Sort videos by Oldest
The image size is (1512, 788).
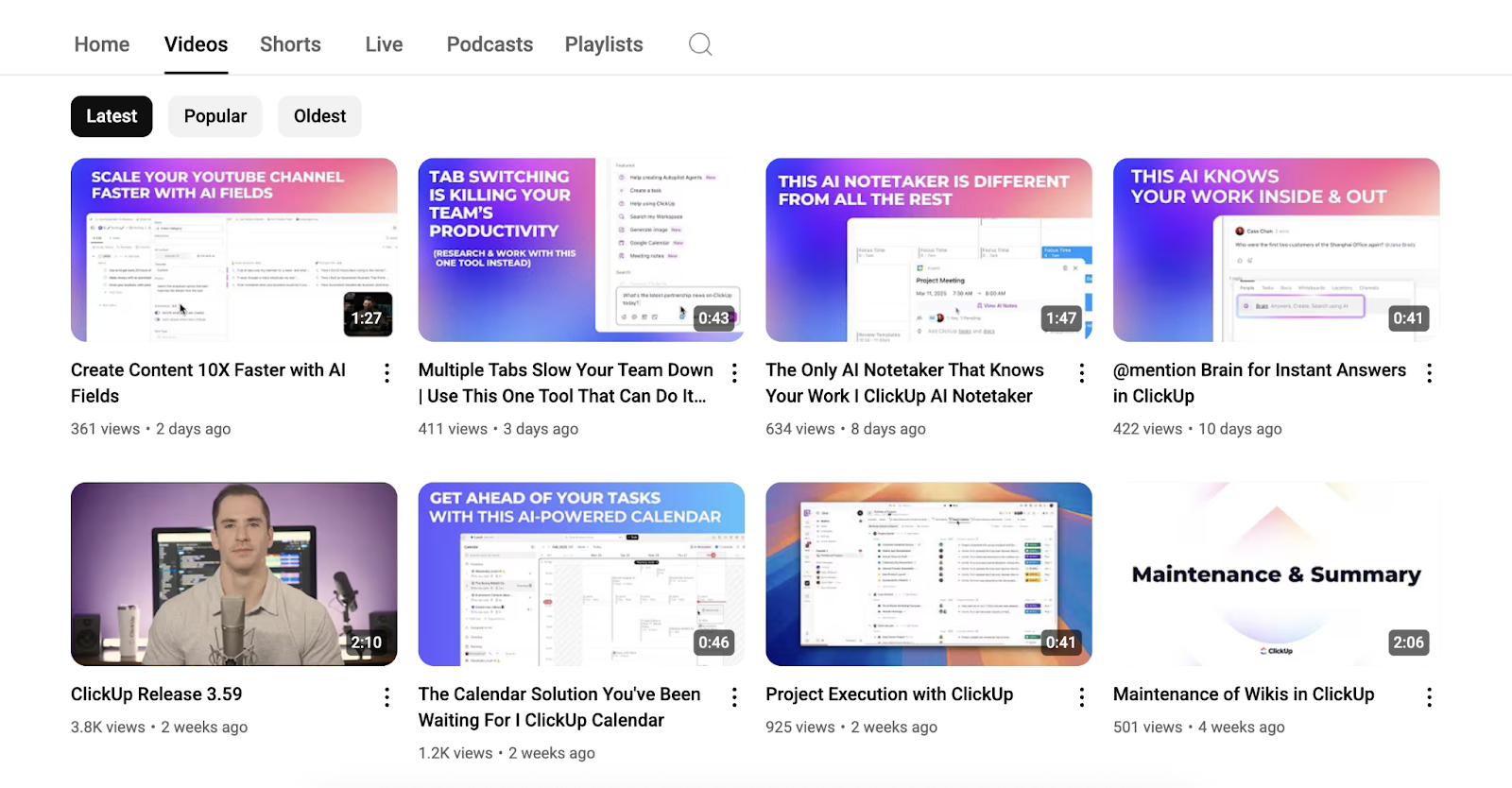click(x=319, y=116)
